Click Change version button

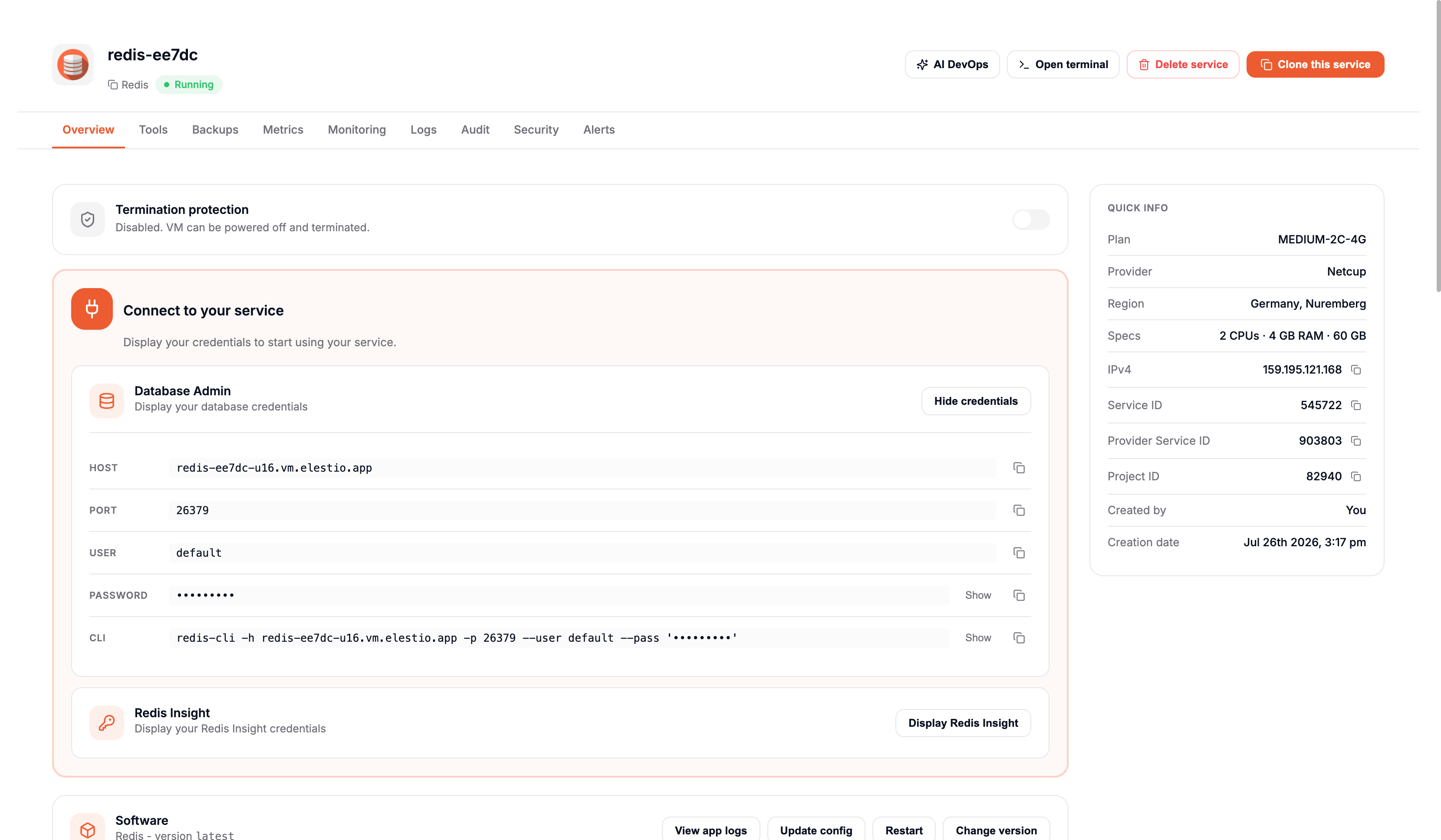(996, 830)
